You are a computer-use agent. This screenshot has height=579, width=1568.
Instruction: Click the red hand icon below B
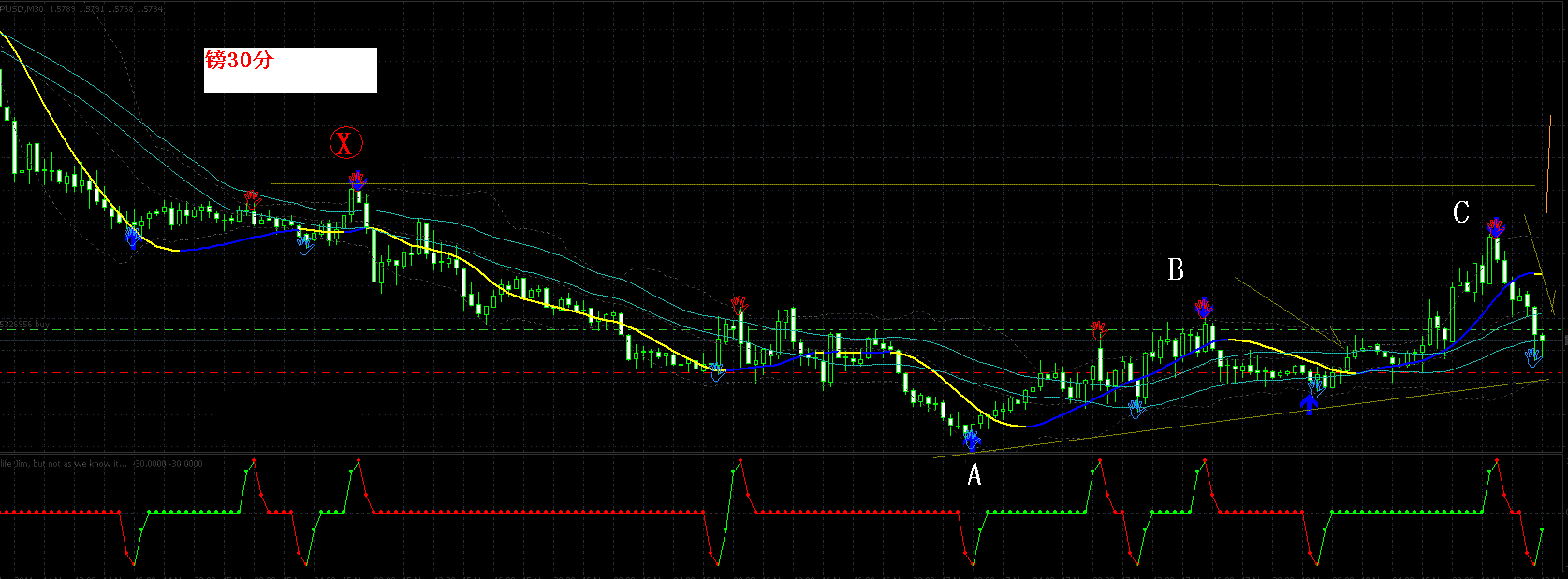[x=1204, y=307]
